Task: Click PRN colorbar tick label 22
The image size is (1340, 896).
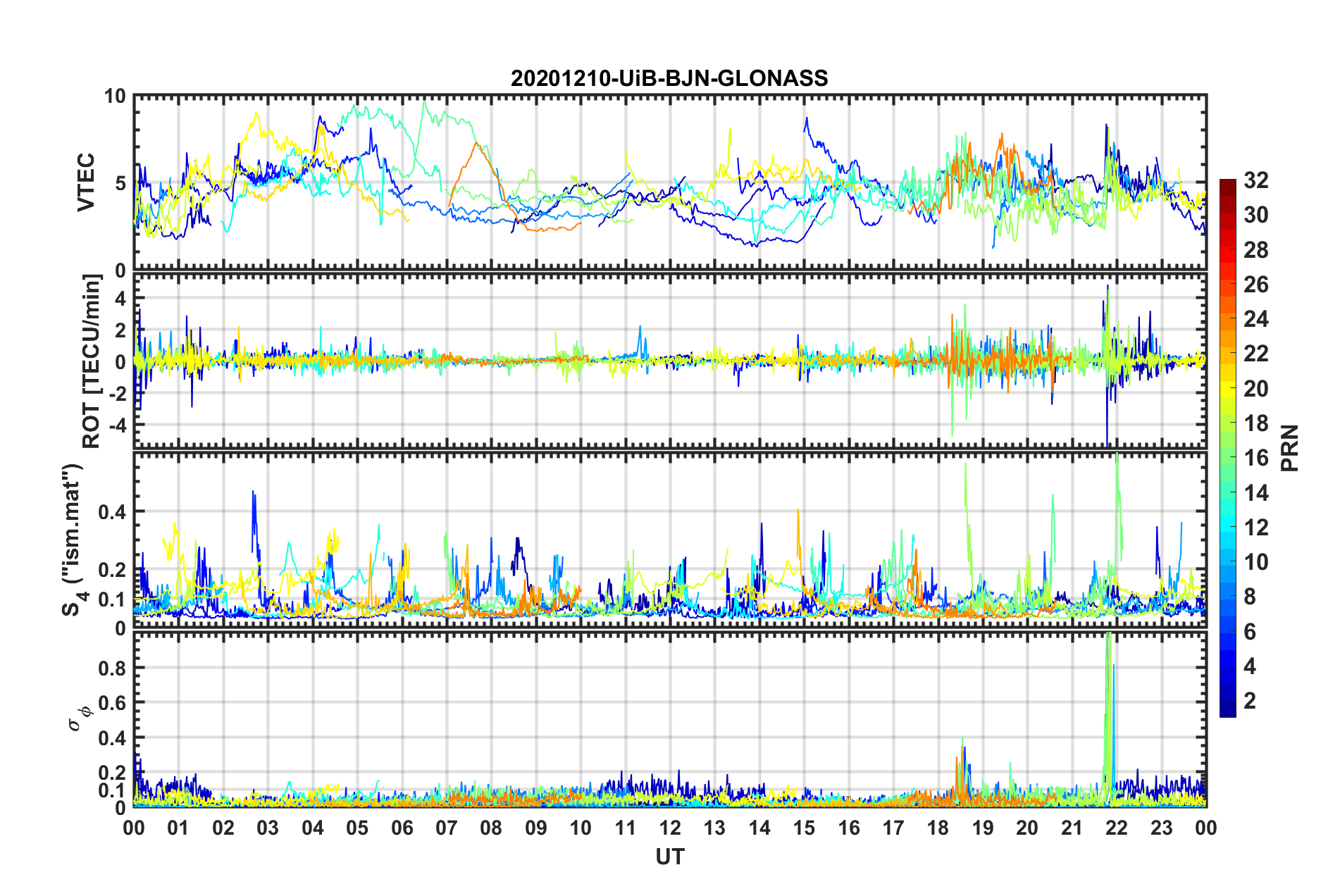Action: click(1256, 354)
